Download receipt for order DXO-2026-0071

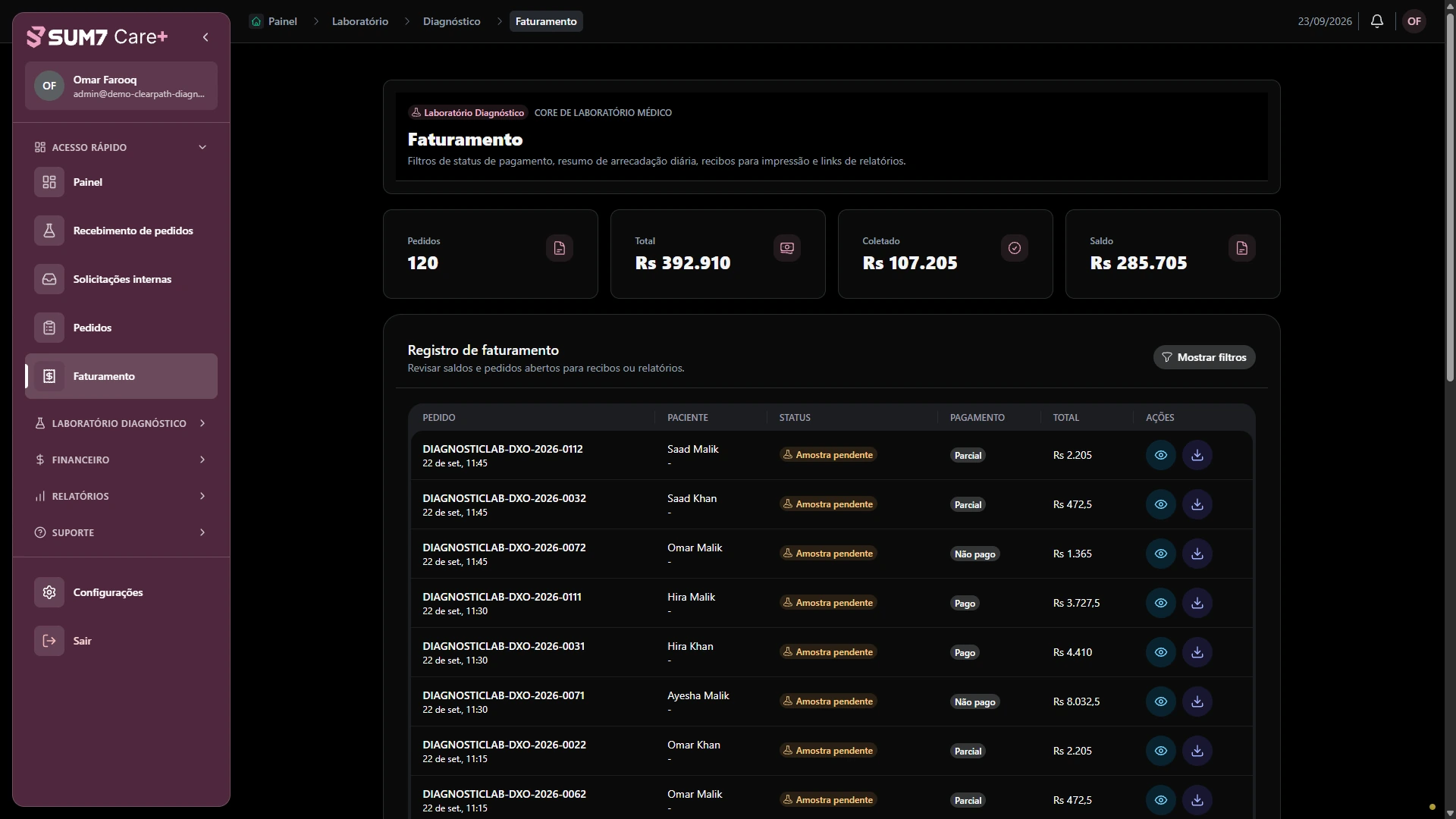pyautogui.click(x=1197, y=701)
